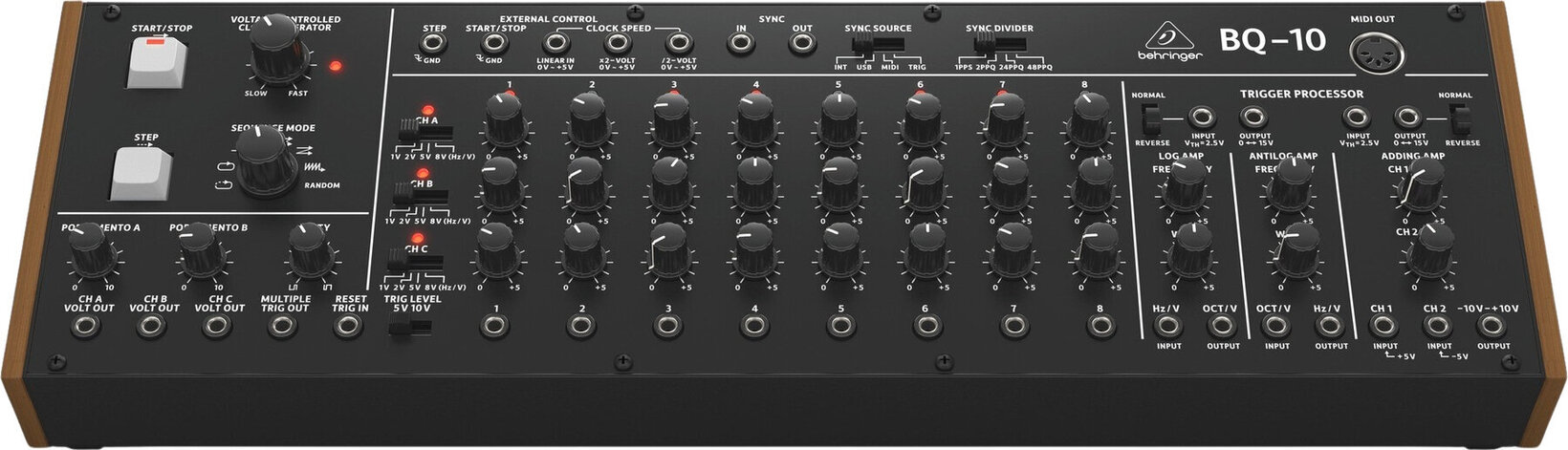Turn the CH B step 2 knob
The height and width of the screenshot is (450, 1568).
click(x=586, y=185)
